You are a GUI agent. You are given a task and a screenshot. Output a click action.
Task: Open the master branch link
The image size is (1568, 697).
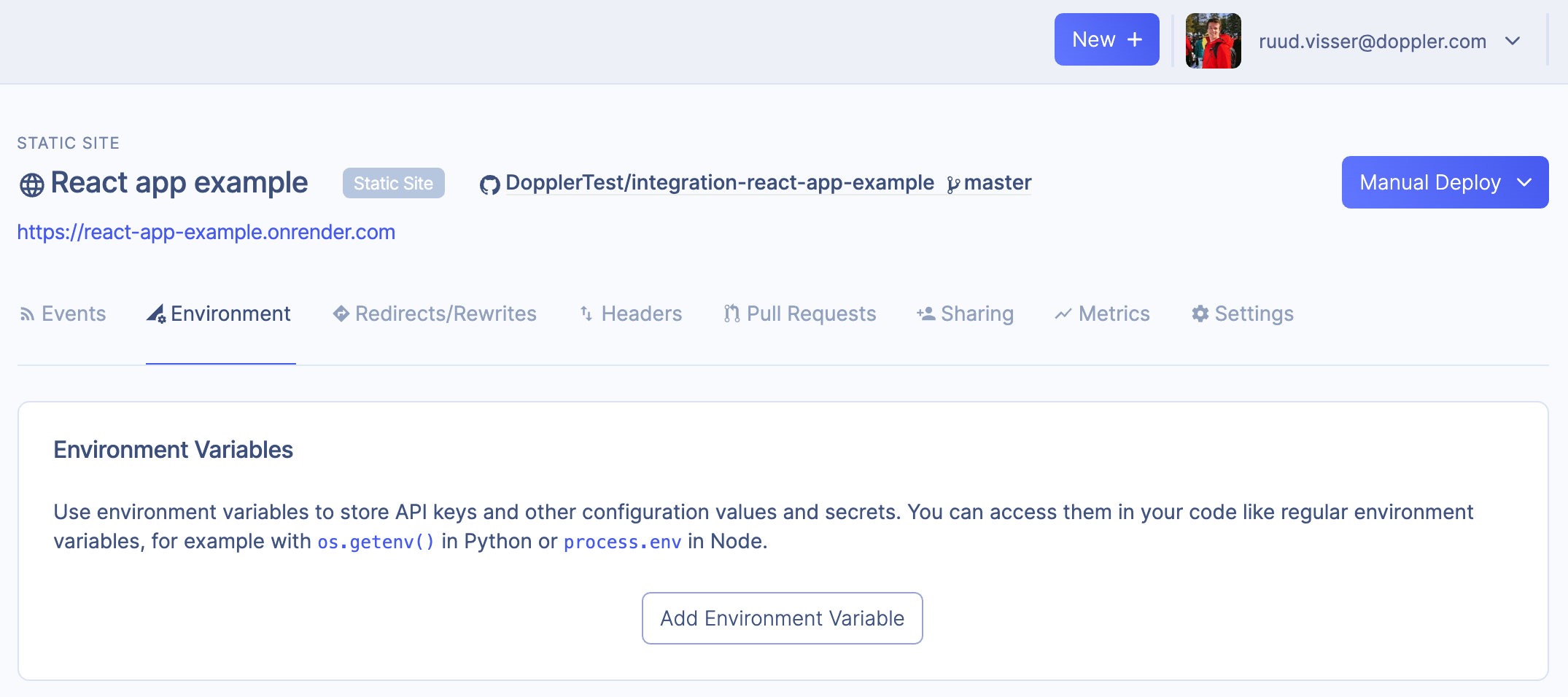point(998,182)
